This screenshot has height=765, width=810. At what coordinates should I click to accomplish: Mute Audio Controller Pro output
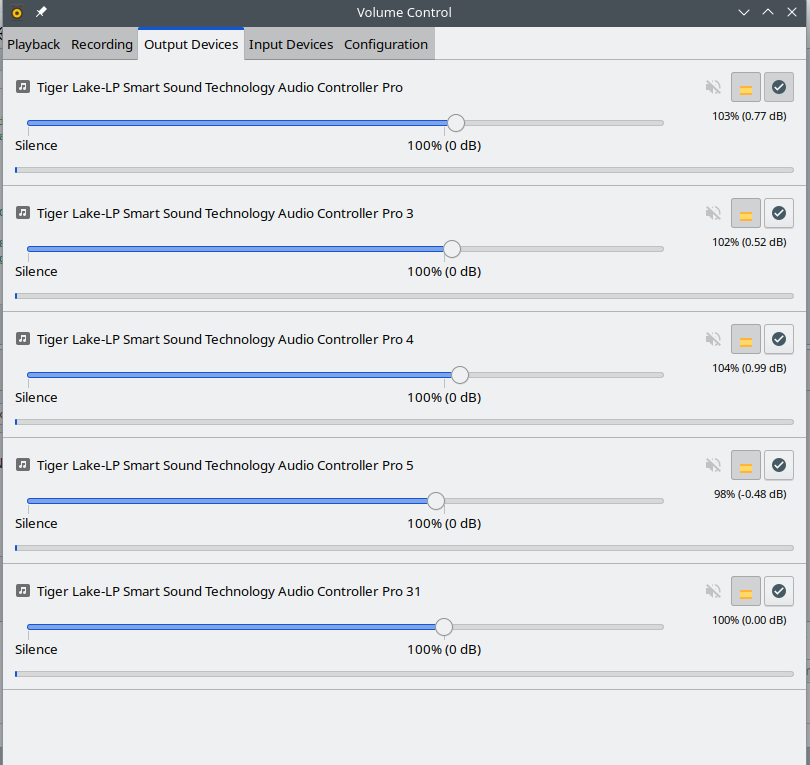[713, 87]
